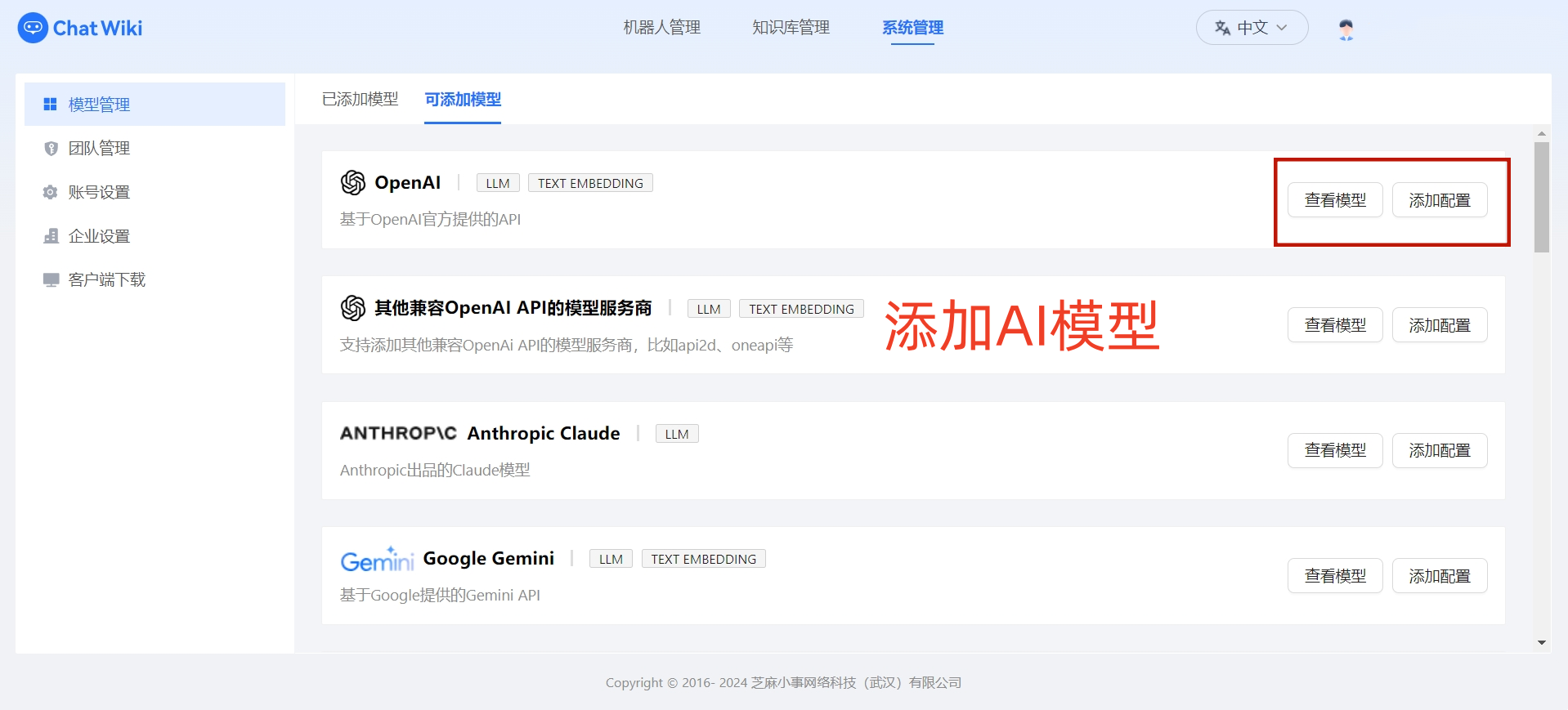1568x710 pixels.
Task: Click the TEXT EMBEDDING tag on Google Gemini
Action: click(704, 559)
